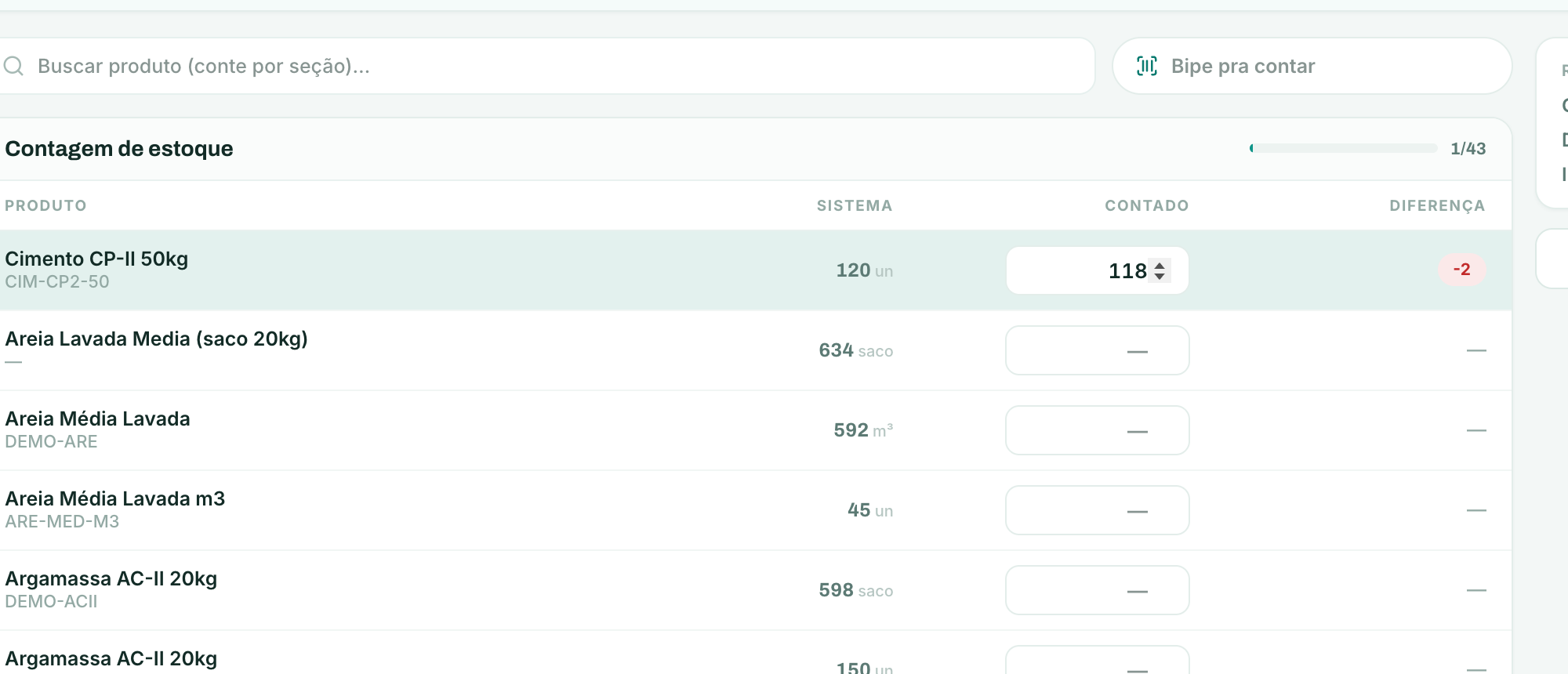This screenshot has width=1568, height=674.
Task: Click the PRODUTO column header
Action: tap(45, 205)
